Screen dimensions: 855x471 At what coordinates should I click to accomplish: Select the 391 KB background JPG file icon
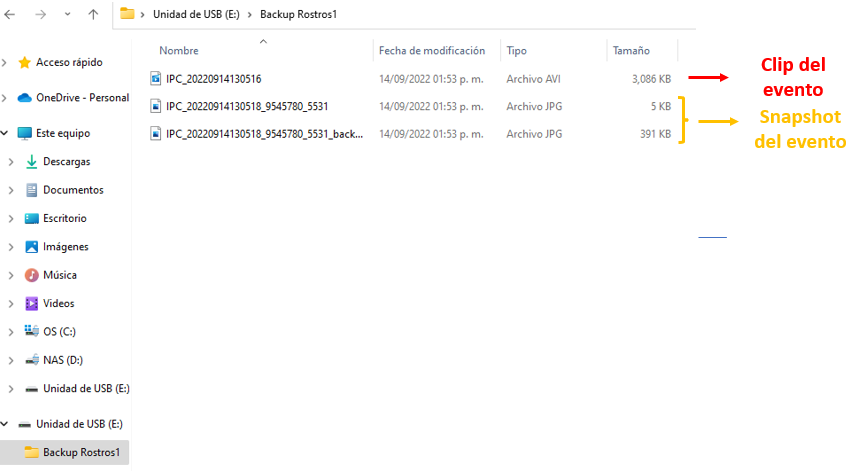(x=156, y=133)
